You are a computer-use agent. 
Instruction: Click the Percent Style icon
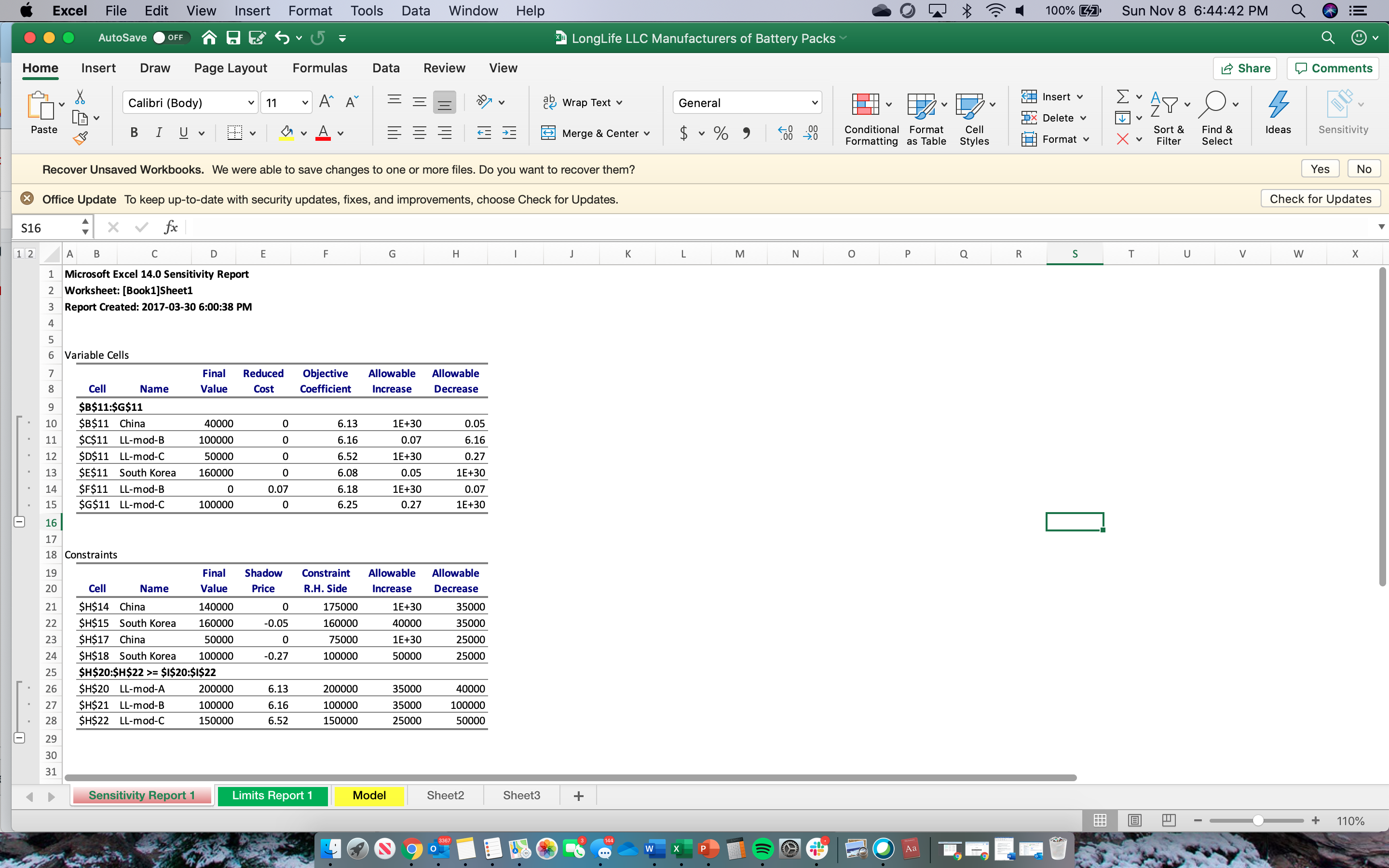721,133
